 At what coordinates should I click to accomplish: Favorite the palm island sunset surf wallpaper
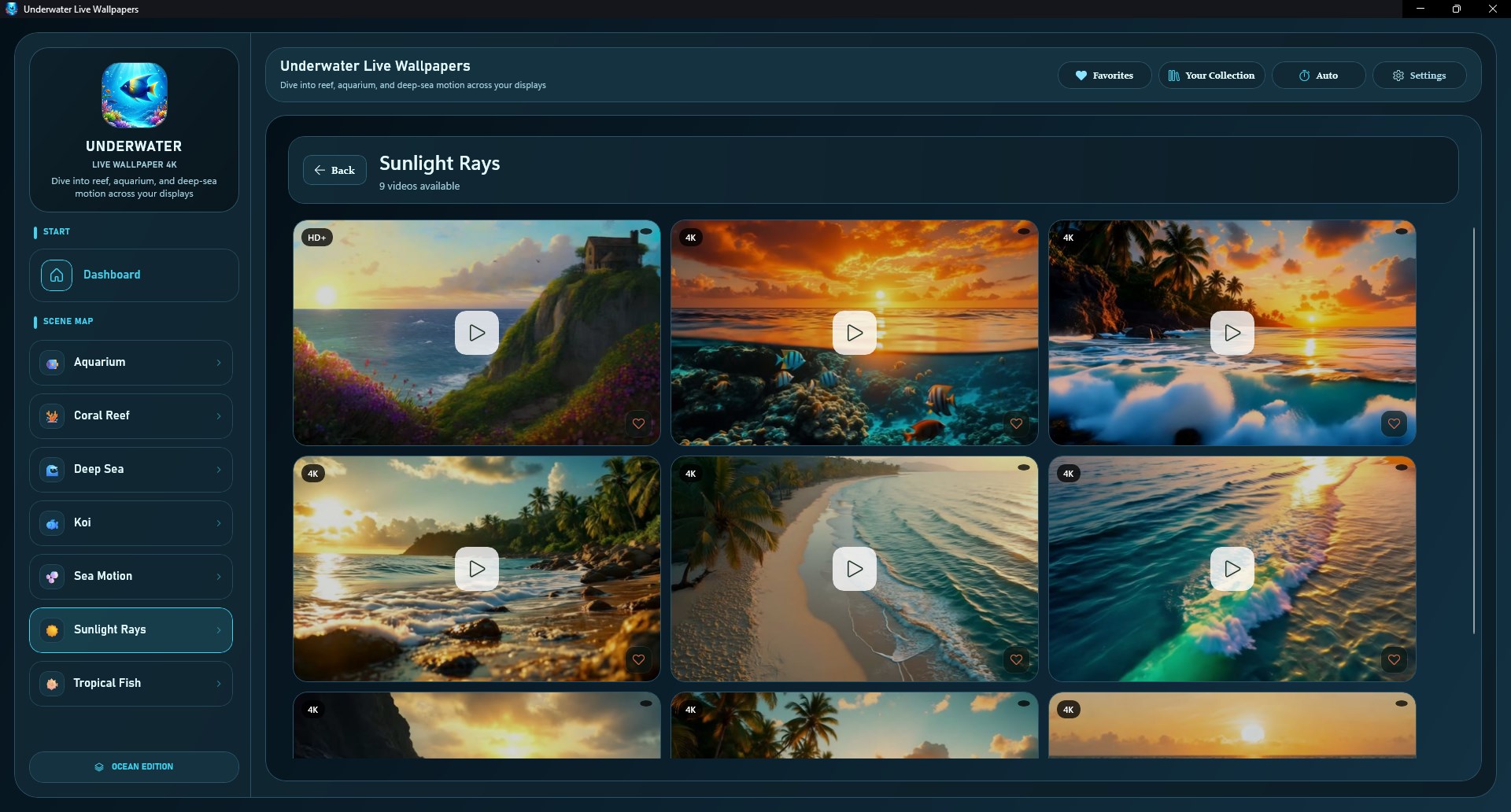[x=1395, y=424]
